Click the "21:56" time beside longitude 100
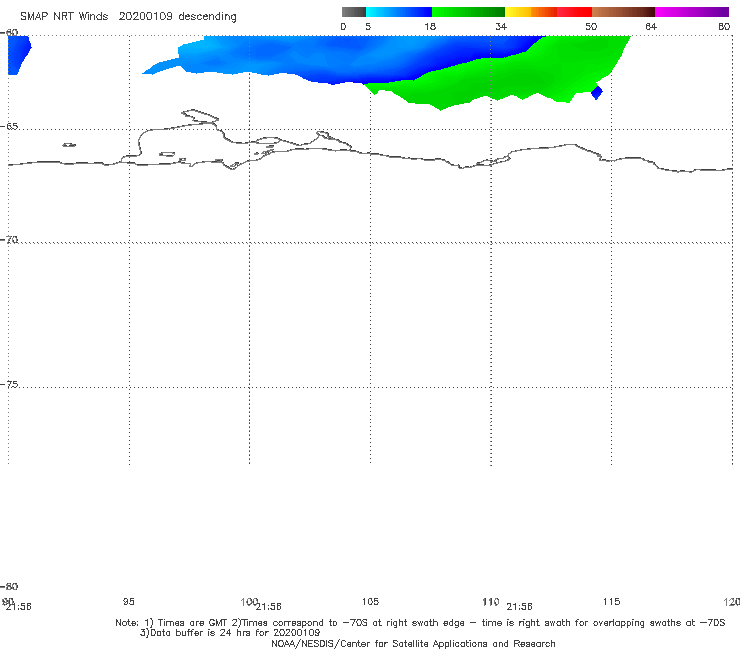The width and height of the screenshot is (740, 650). (x=269, y=607)
